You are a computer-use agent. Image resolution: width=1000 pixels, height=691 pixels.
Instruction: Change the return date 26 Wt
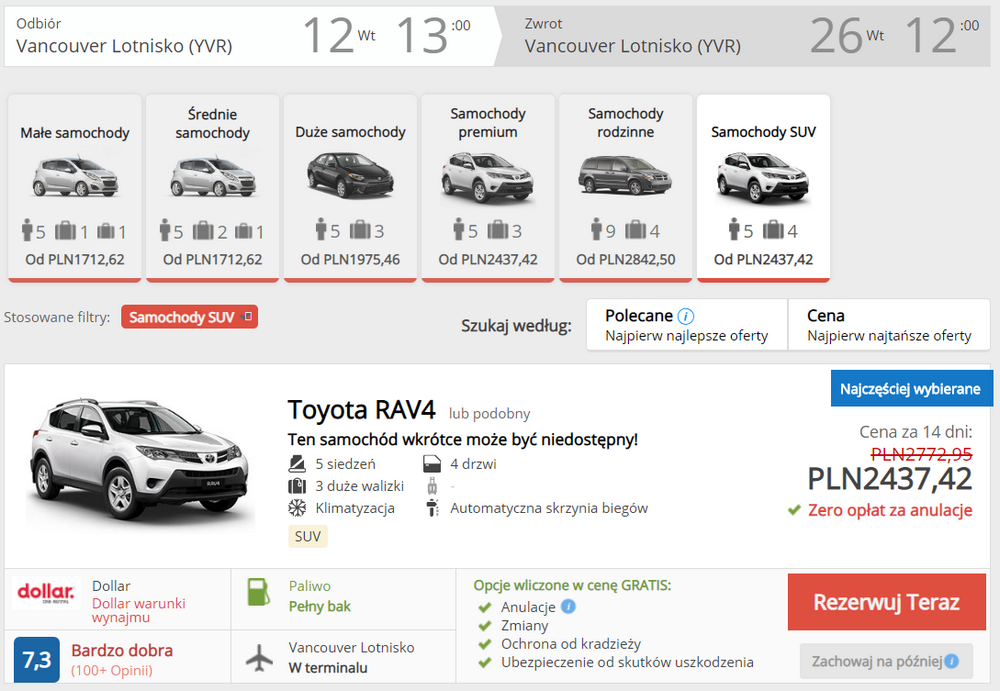pos(847,35)
